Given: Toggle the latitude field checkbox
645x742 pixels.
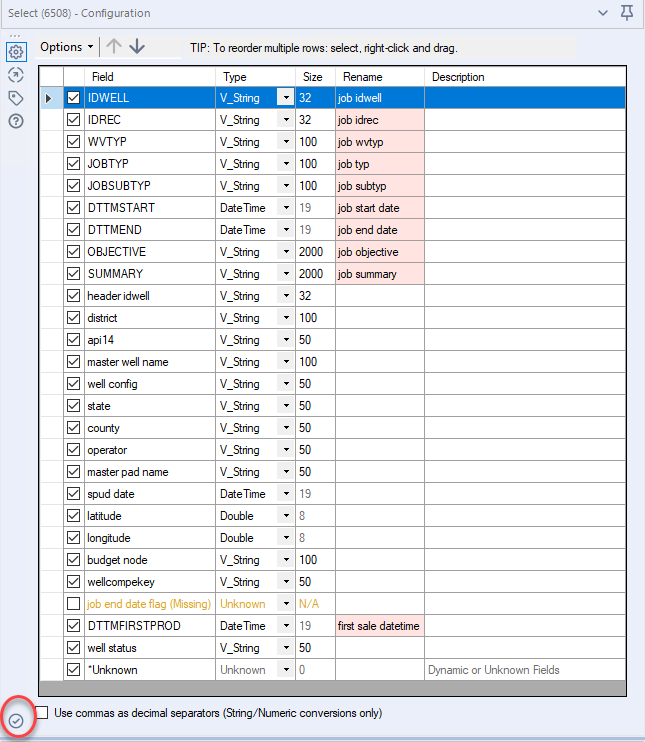Looking at the screenshot, I should pyautogui.click(x=73, y=516).
